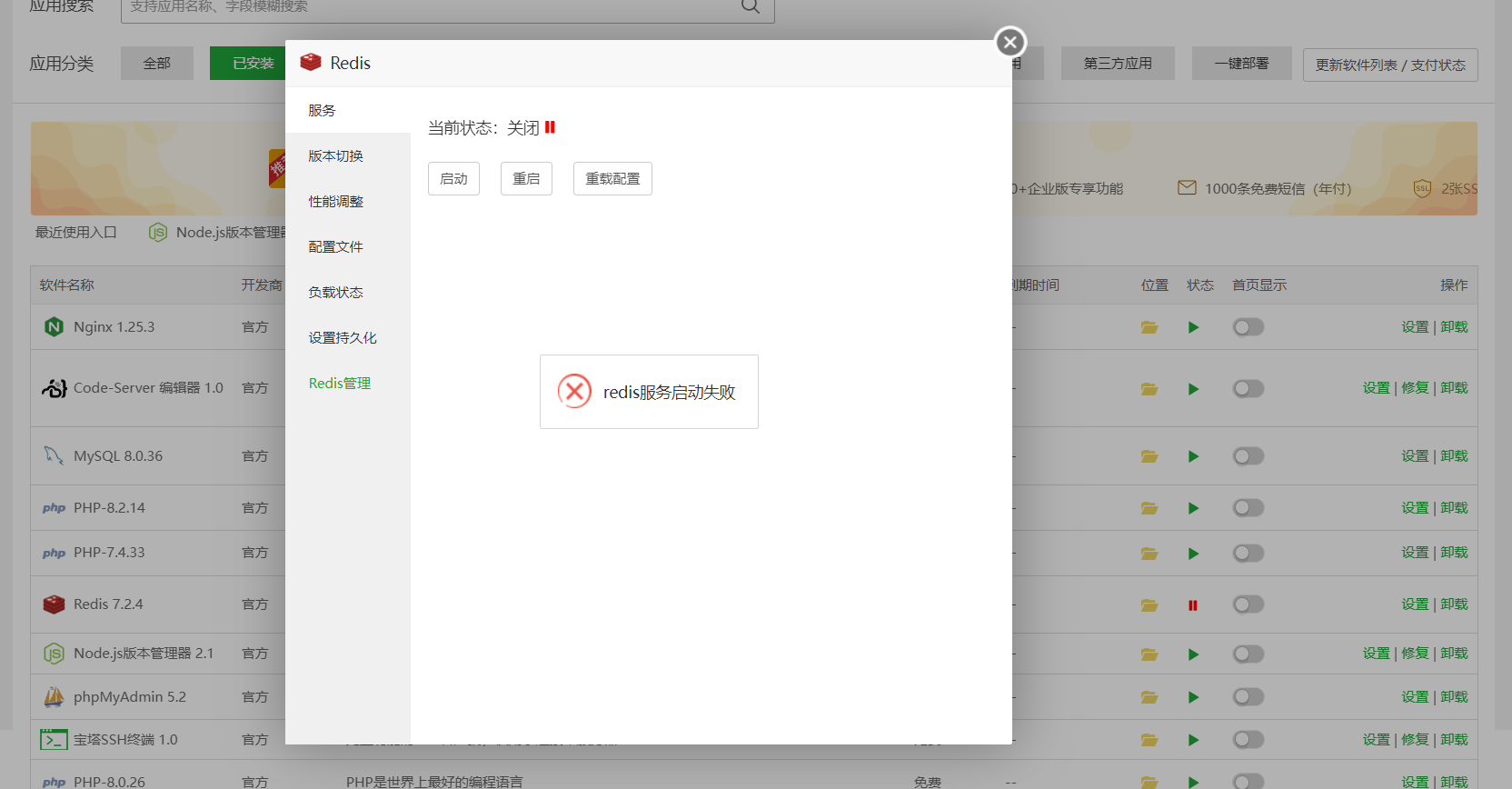Click 设置 link for Redis 7.2.4

(x=1415, y=604)
